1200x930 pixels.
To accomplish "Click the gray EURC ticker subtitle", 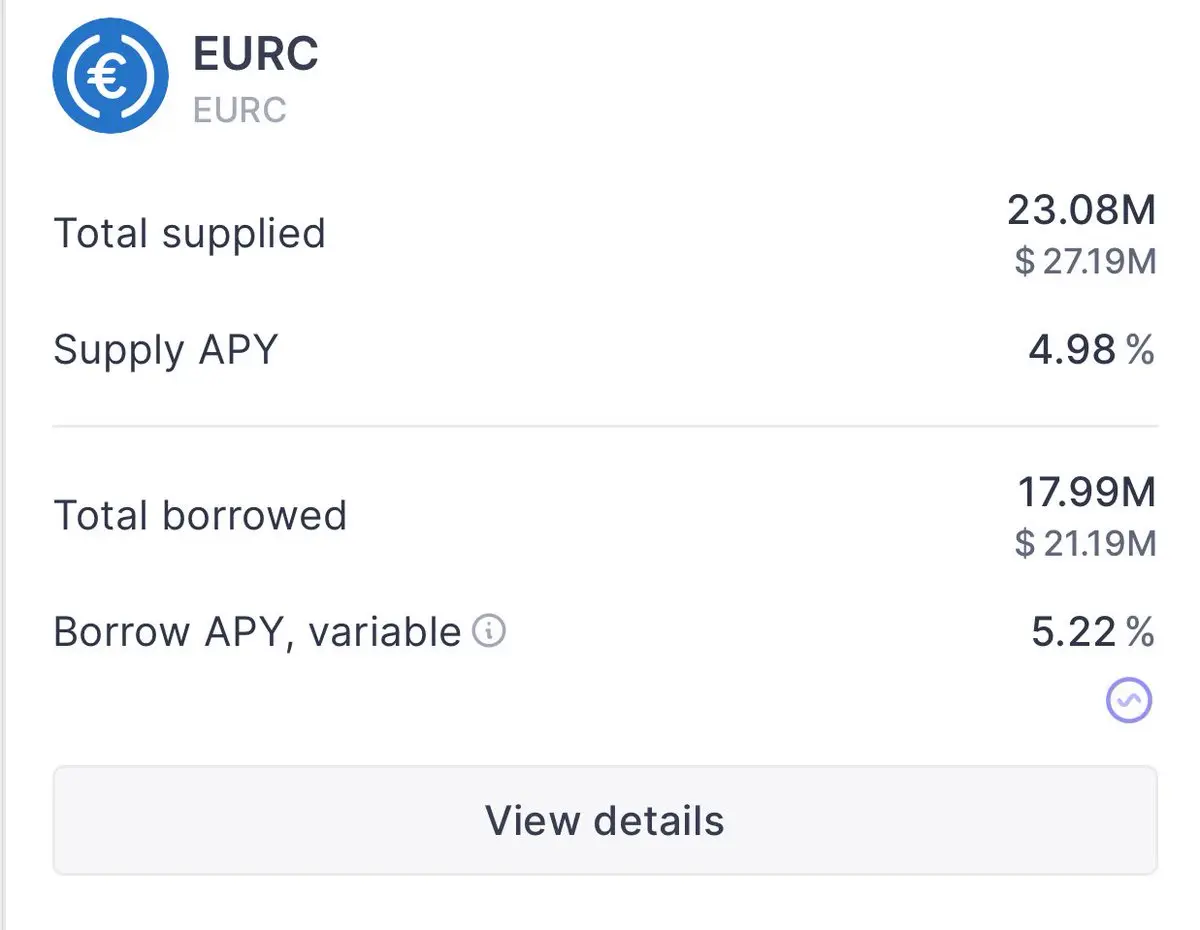I will click(240, 110).
